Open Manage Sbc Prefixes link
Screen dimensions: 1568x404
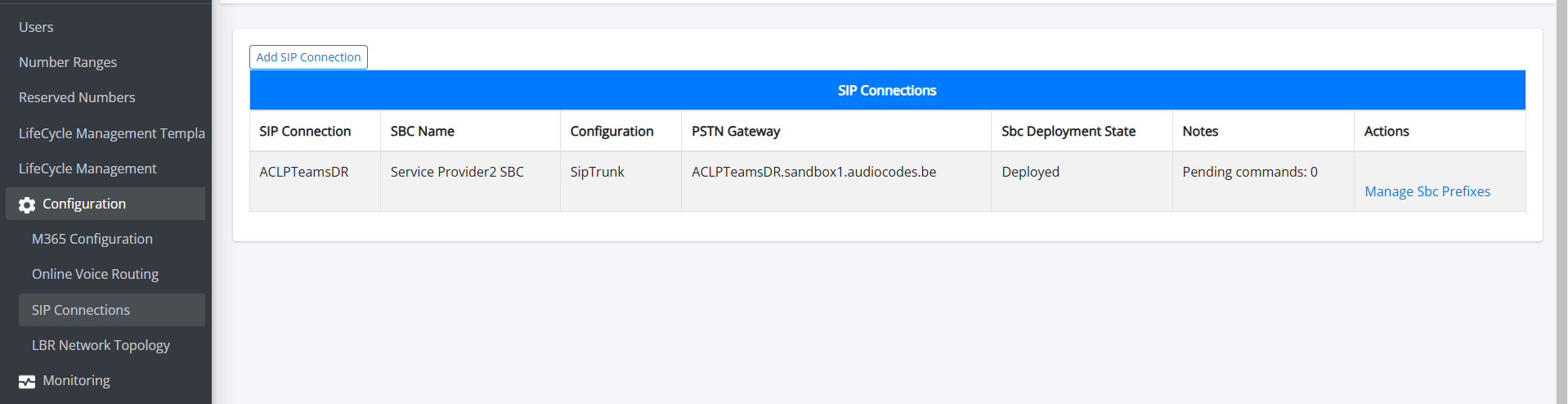[x=1427, y=191]
